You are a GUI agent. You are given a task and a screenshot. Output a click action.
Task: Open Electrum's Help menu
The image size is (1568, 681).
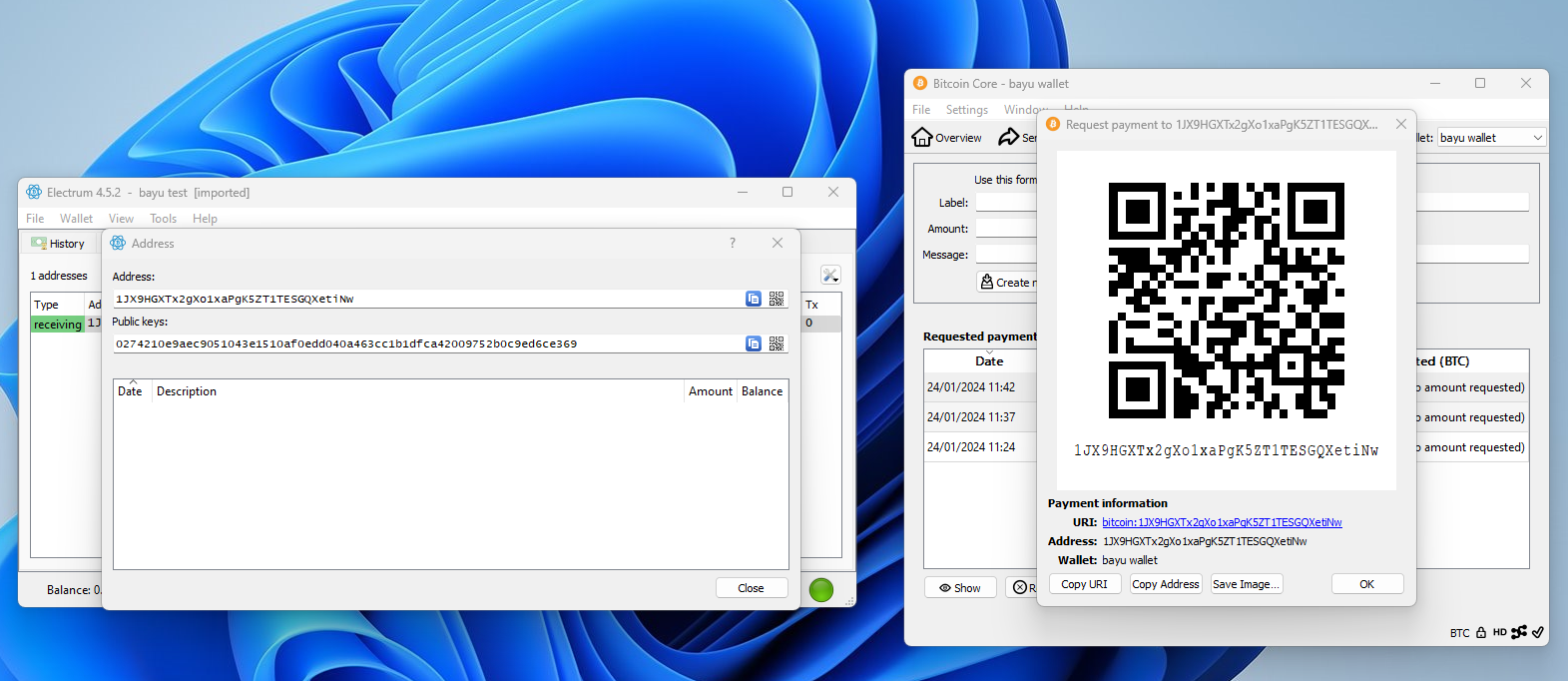[x=205, y=219]
